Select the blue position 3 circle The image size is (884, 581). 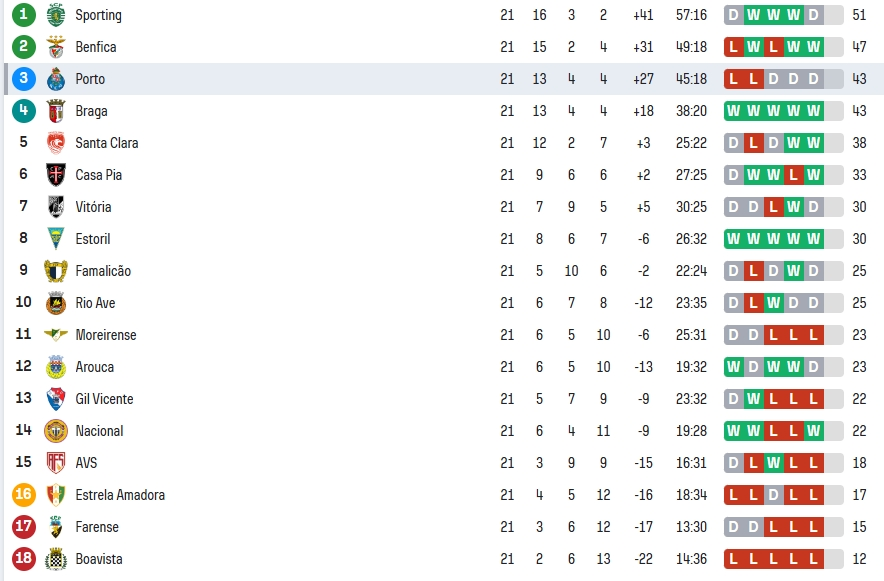(x=23, y=79)
